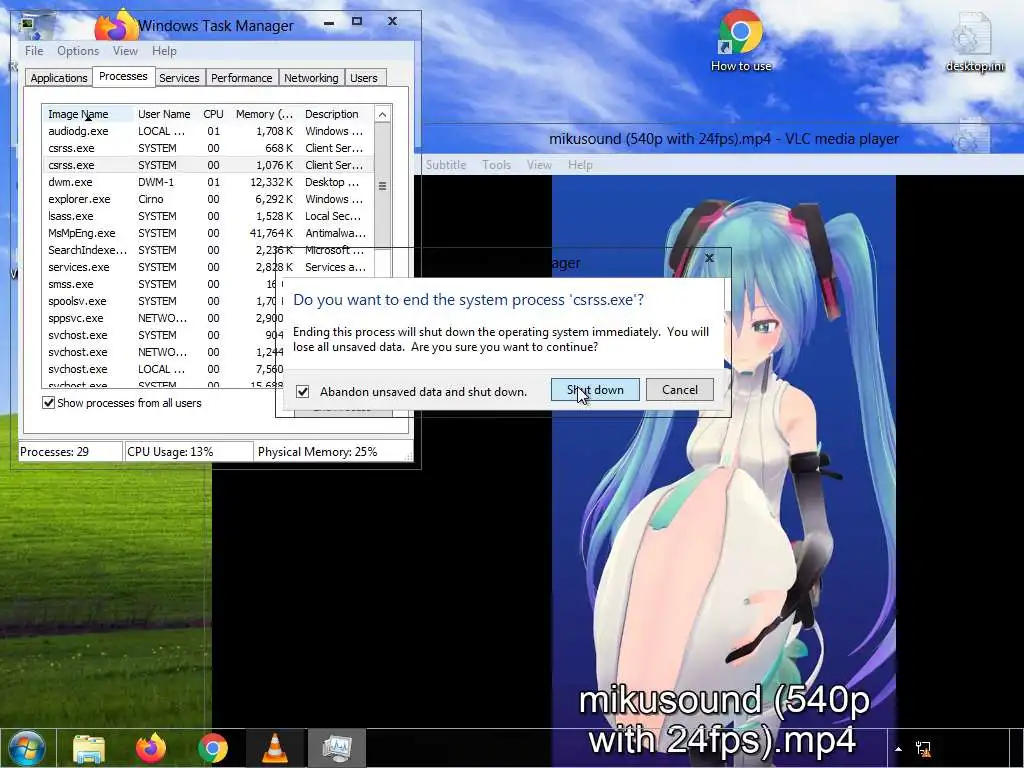This screenshot has width=1024, height=768.
Task: Open the Help menu in VLC
Action: click(x=580, y=165)
